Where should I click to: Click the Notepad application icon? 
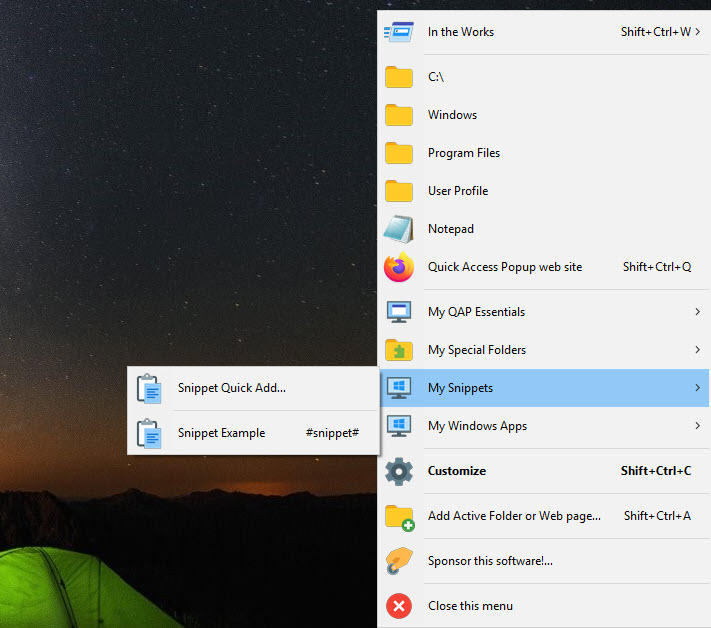[399, 229]
